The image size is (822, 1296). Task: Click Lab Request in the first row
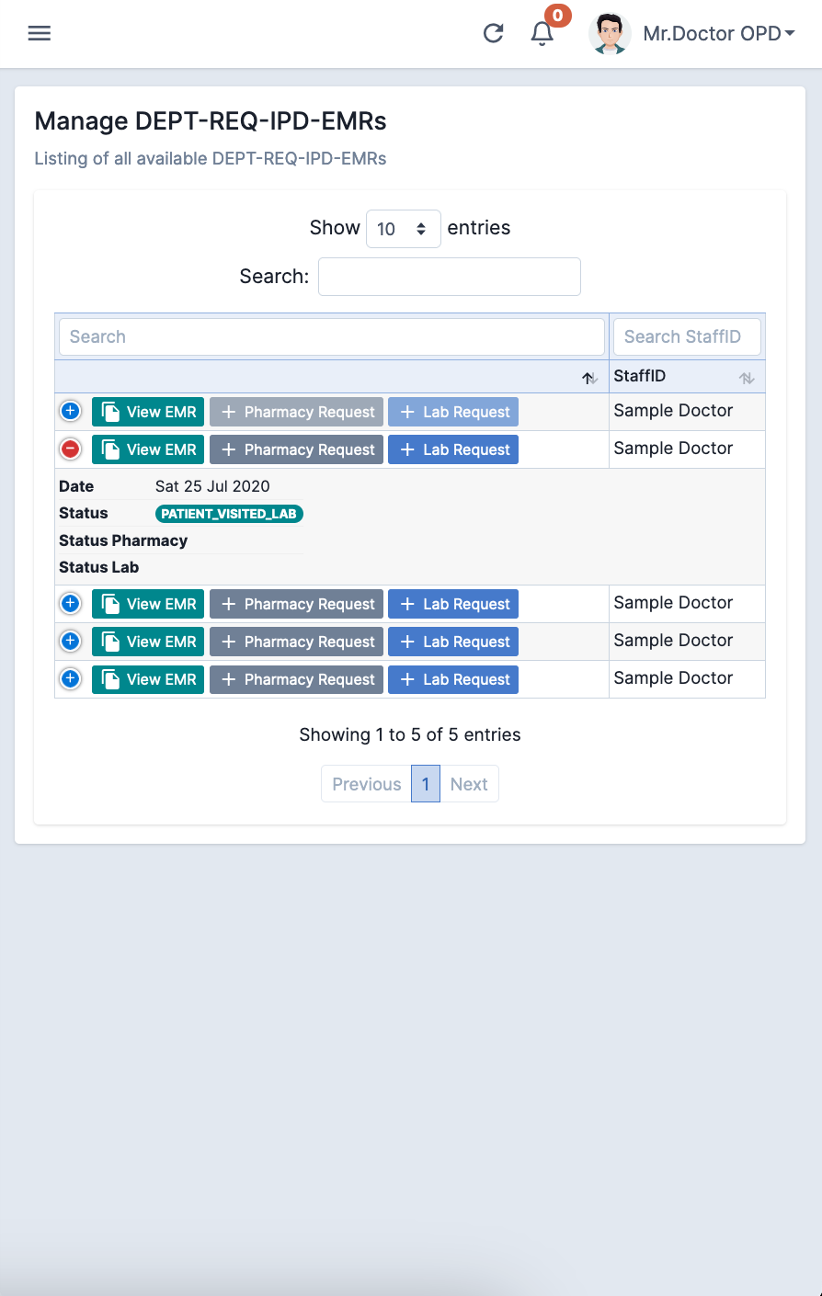(x=453, y=412)
